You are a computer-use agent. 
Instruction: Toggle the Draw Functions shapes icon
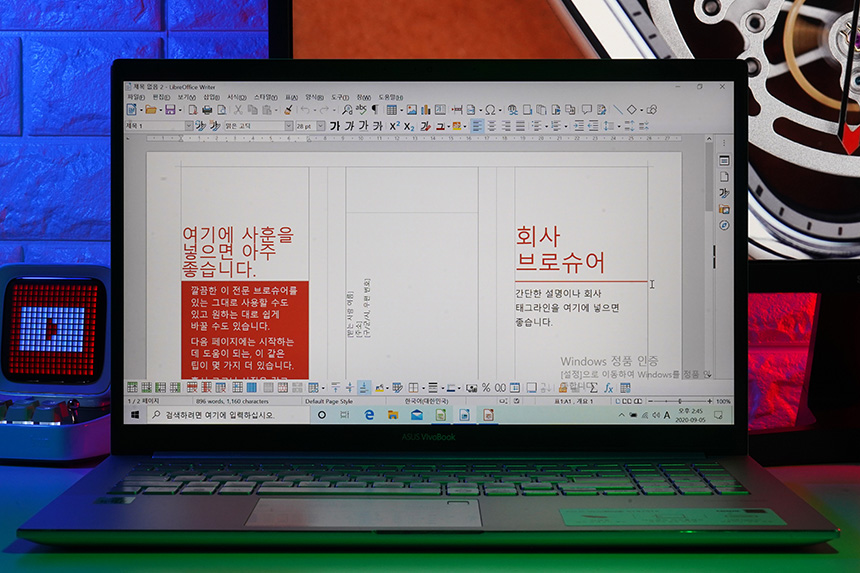652,110
